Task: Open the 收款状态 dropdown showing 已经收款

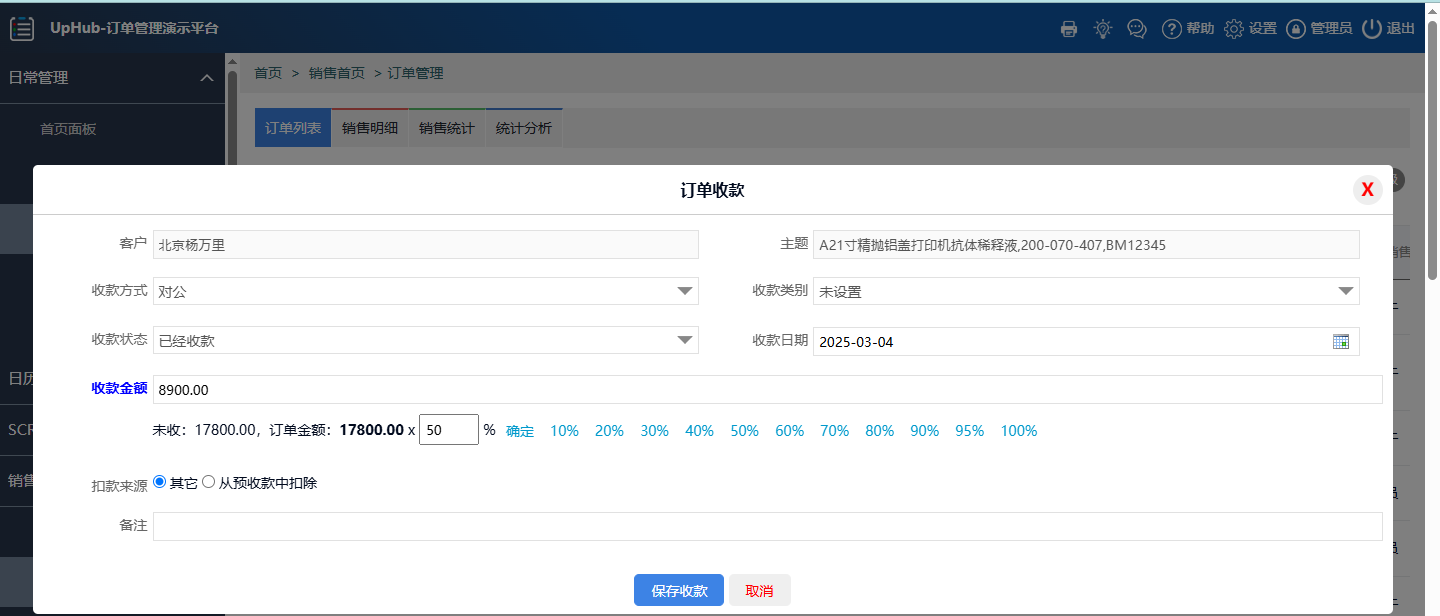Action: pyautogui.click(x=684, y=340)
